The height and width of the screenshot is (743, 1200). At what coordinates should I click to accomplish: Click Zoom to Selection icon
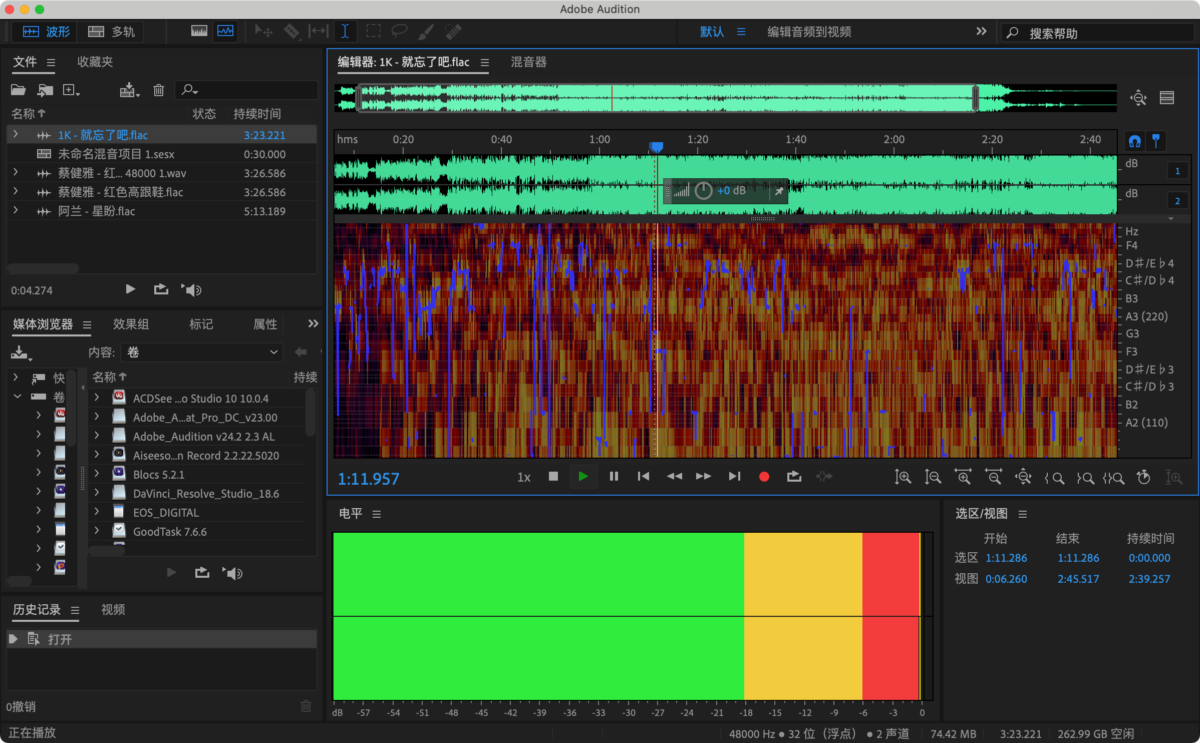1114,478
